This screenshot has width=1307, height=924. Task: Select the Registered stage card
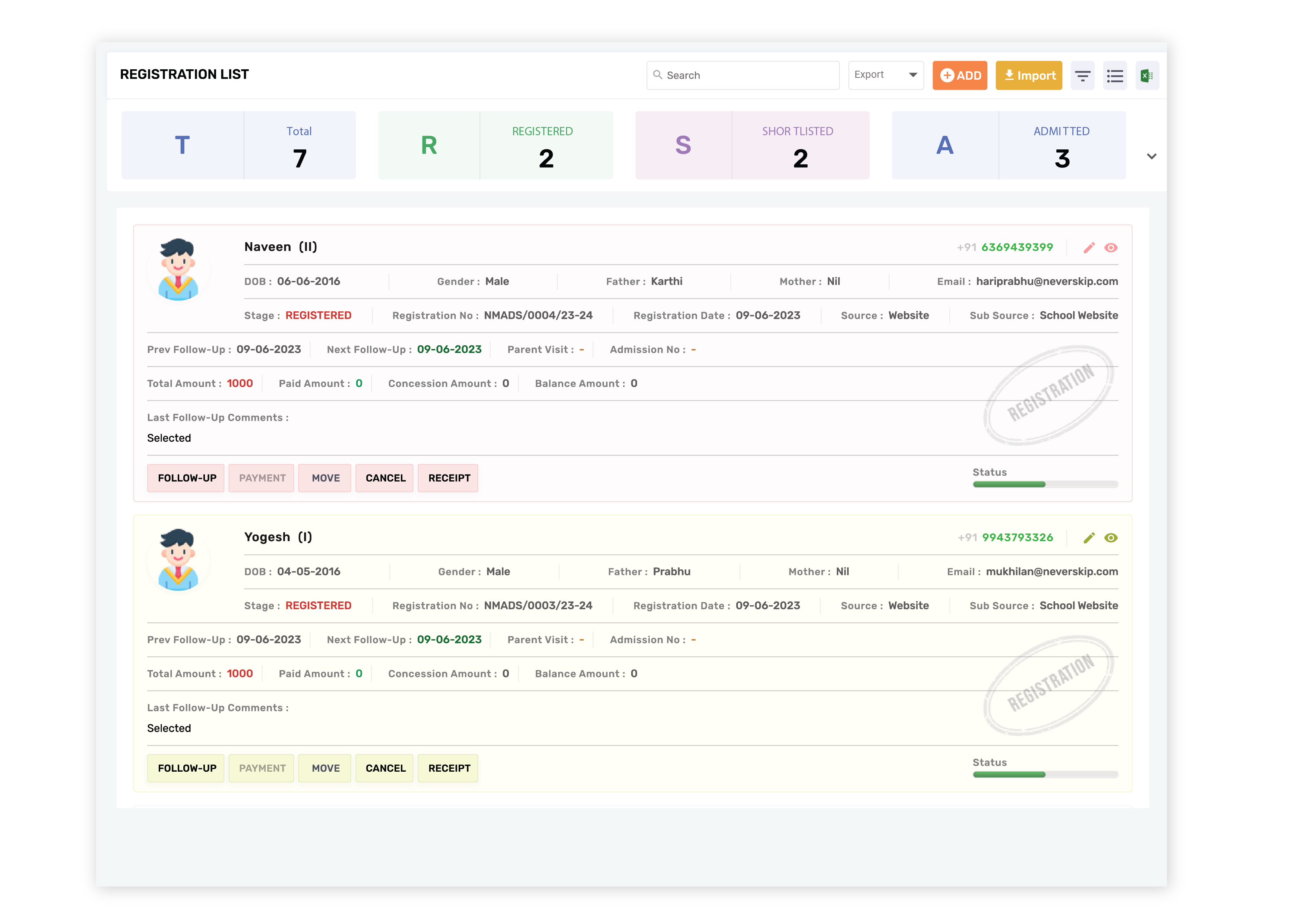tap(495, 145)
